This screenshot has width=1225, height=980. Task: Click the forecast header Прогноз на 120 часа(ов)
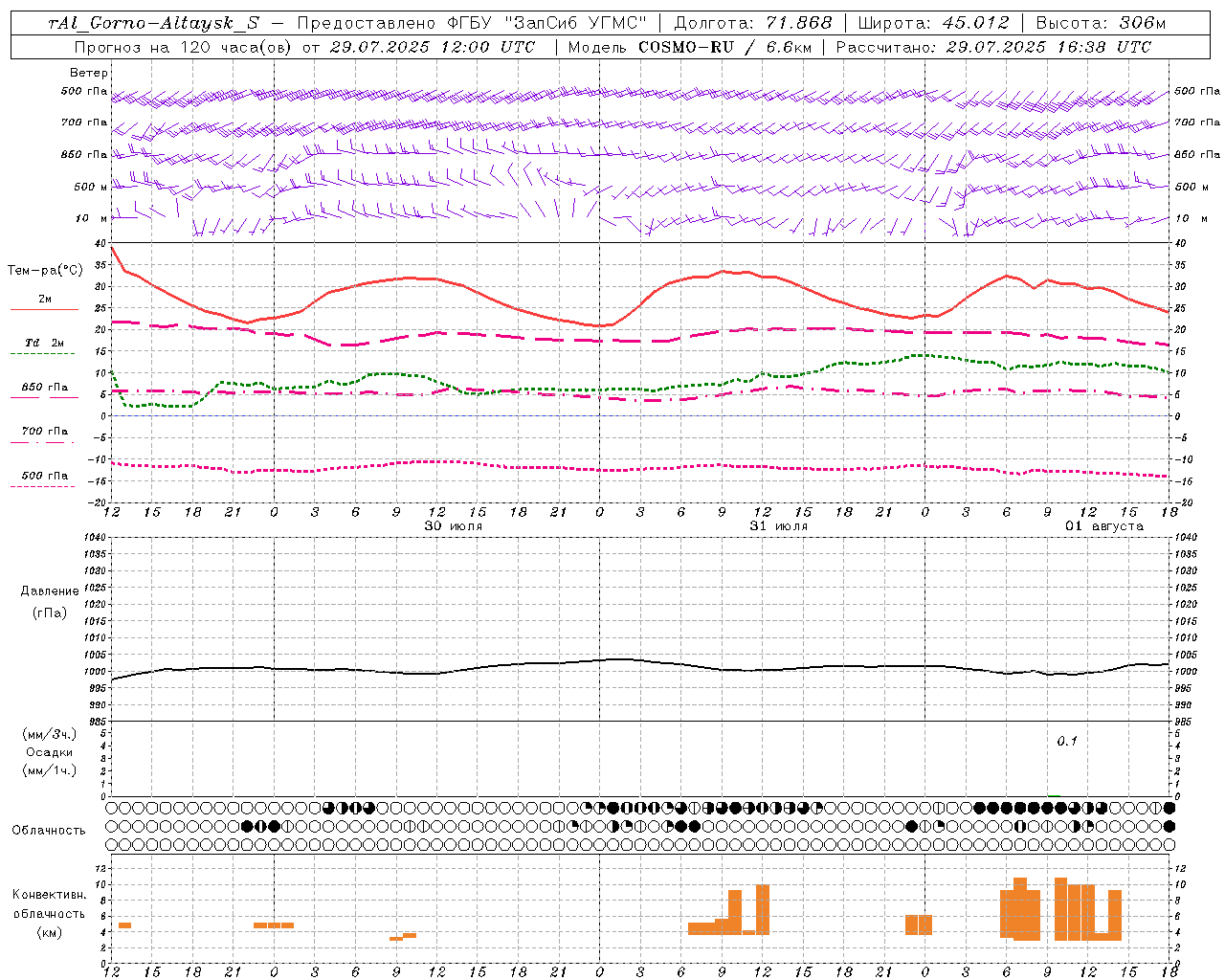click(x=183, y=47)
